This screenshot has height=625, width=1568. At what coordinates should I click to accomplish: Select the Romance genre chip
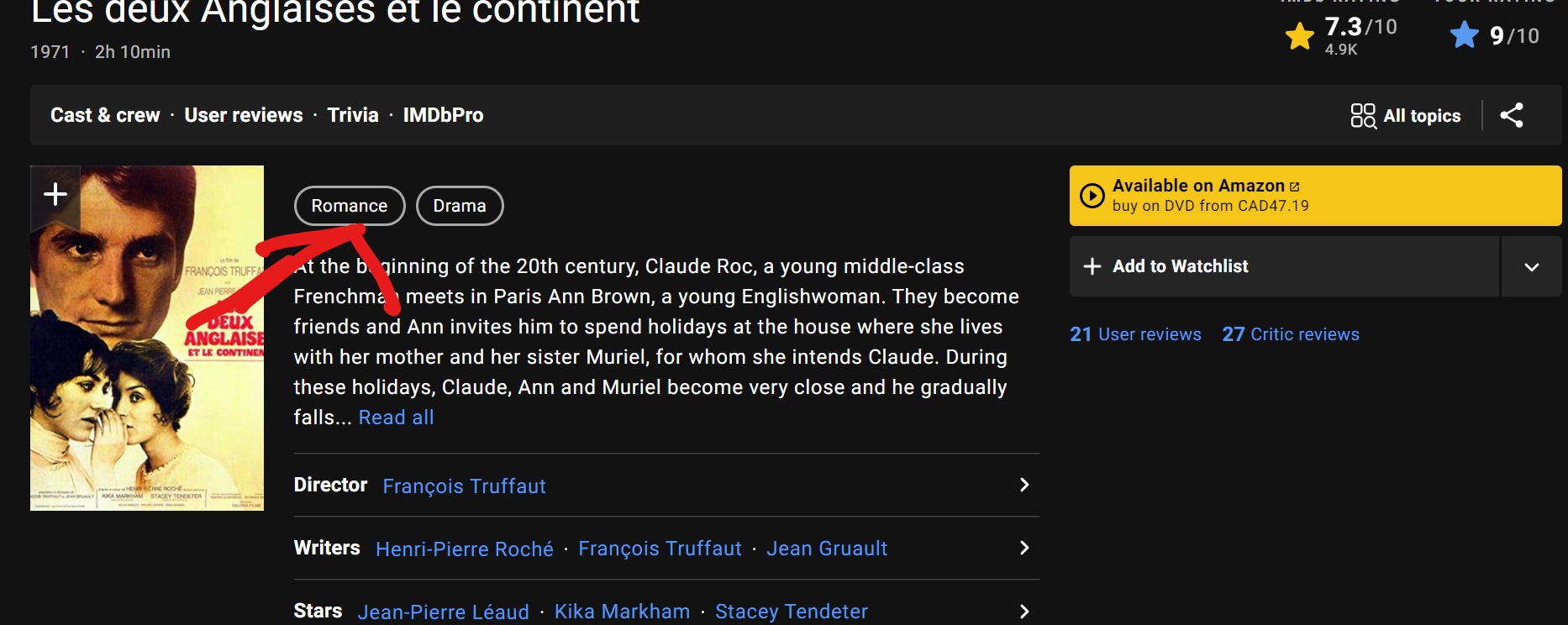(349, 206)
